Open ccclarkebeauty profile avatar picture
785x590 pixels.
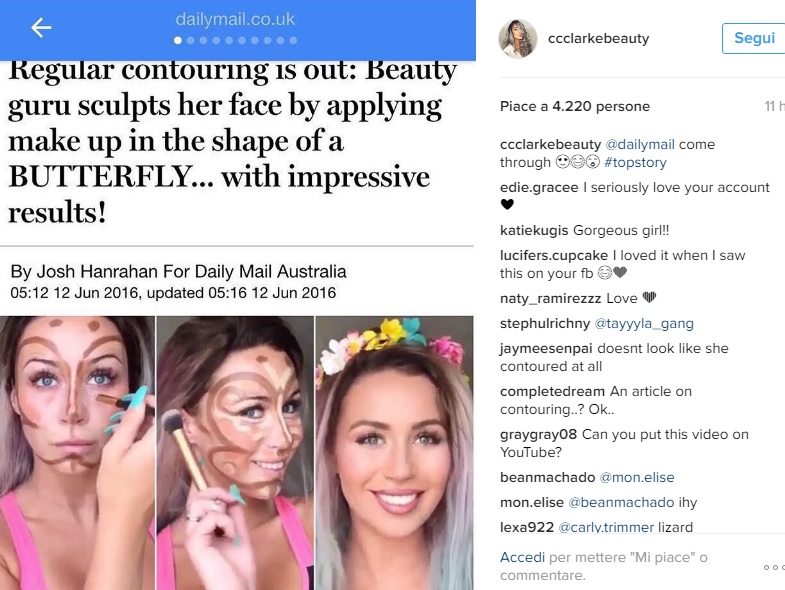tap(518, 39)
